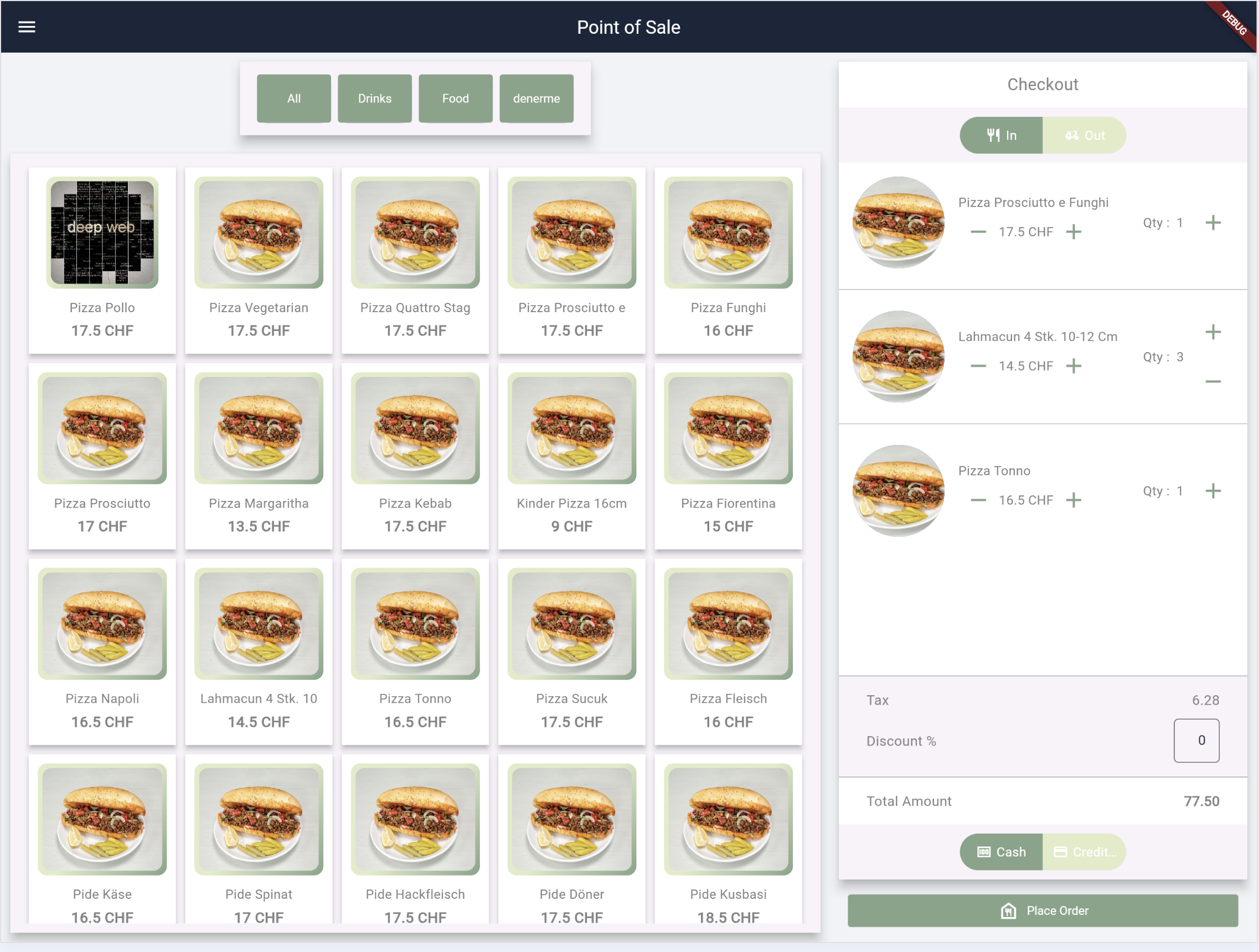Screen dimensions: 1259x952
Task: Click minus icon beside 17.5 CHF price
Action: (x=978, y=231)
